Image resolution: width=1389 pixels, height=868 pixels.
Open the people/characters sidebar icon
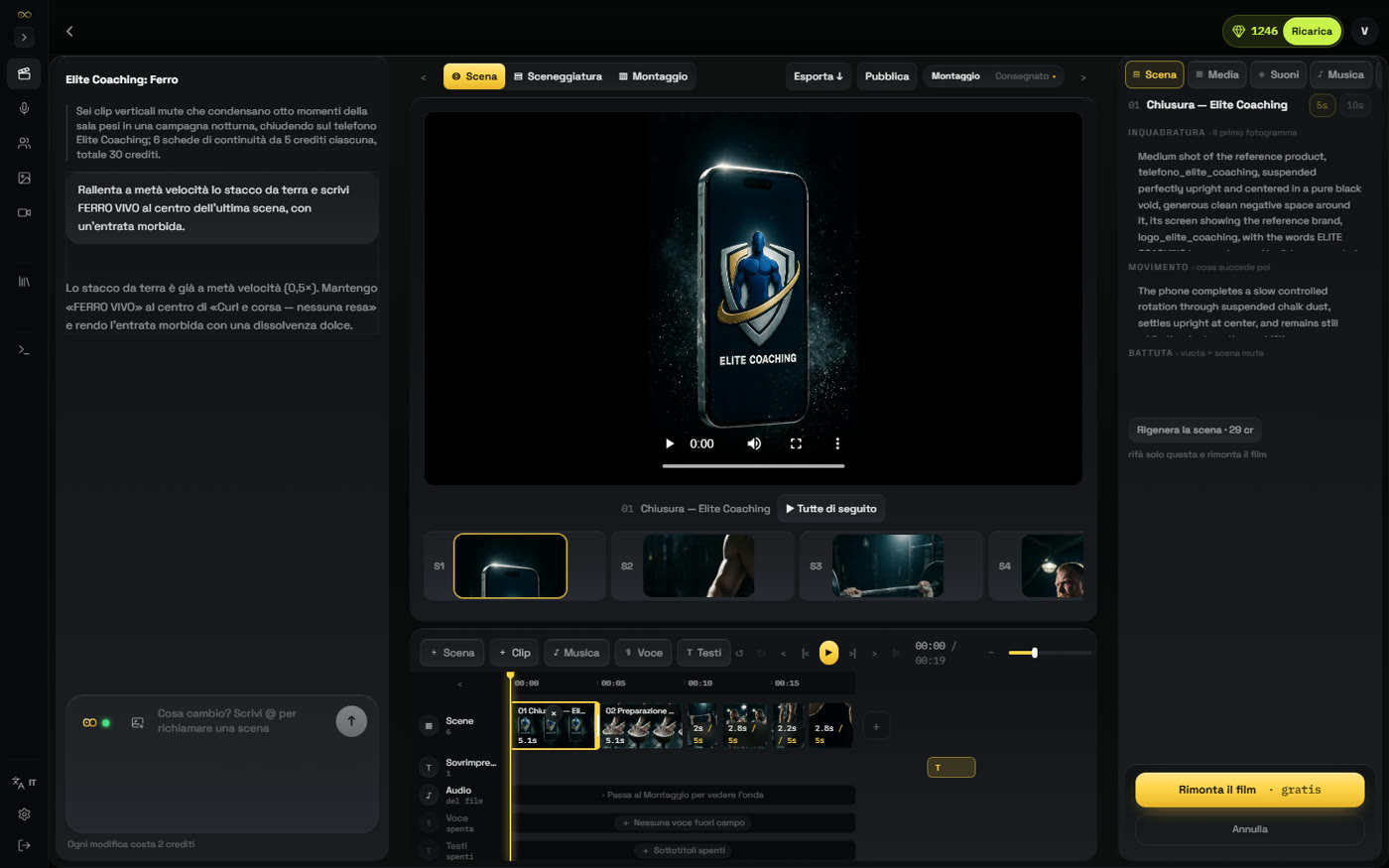(24, 143)
